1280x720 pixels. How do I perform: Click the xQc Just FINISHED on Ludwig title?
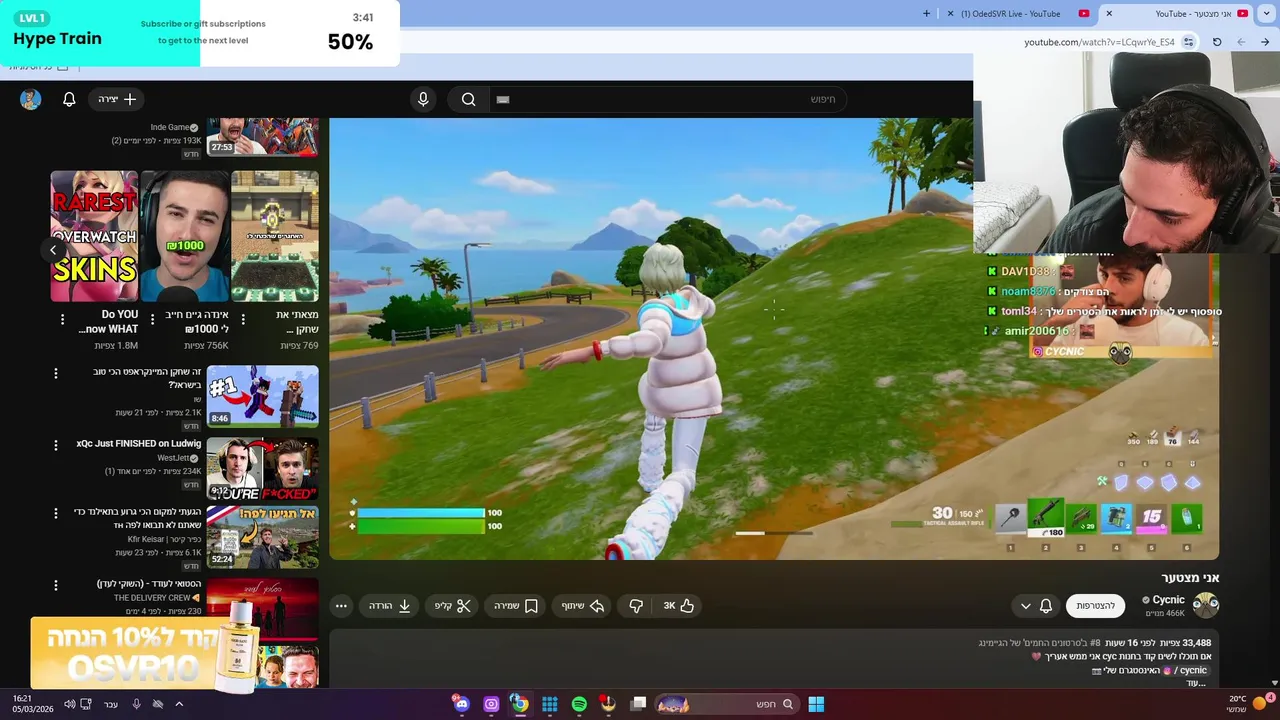139,444
